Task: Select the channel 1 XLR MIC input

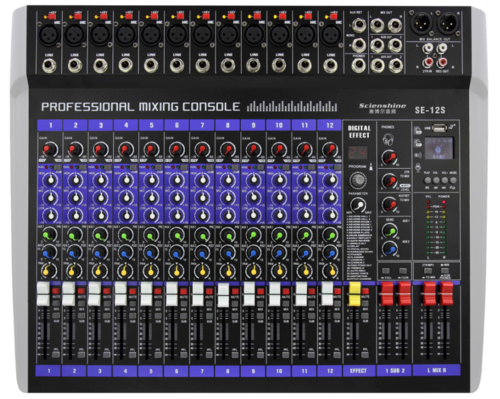Action: 49,35
